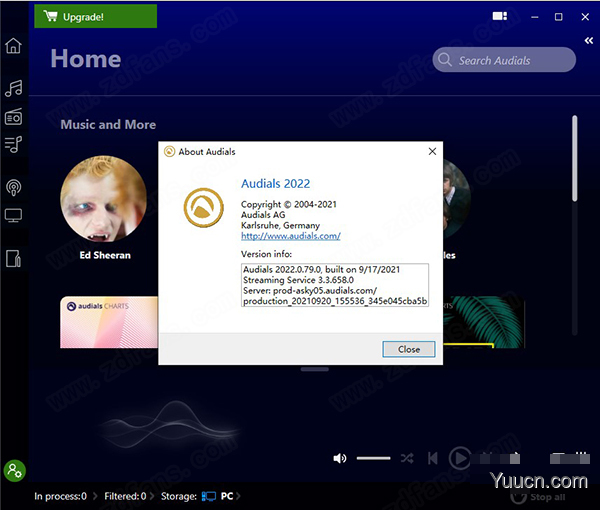Viewport: 600px width, 510px height.
Task: Click the green Upgrade! button
Action: pyautogui.click(x=96, y=16)
